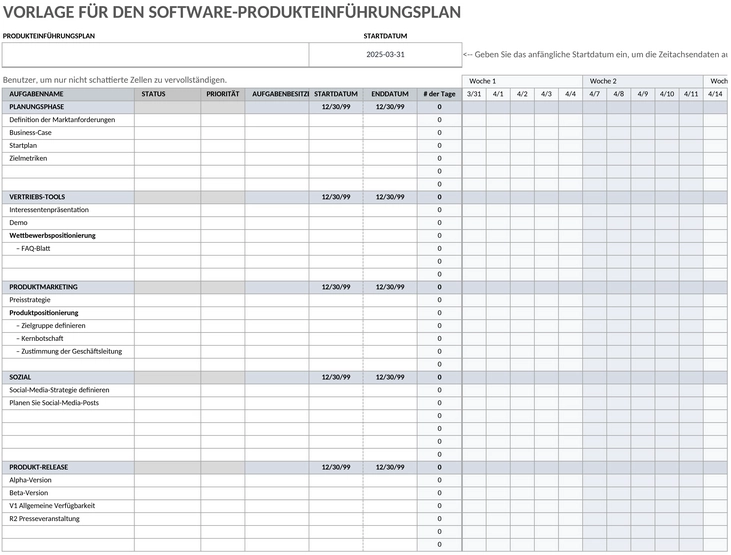Select the Preisstrategie task cell
Viewport: 731px width, 555px height.
[69, 300]
